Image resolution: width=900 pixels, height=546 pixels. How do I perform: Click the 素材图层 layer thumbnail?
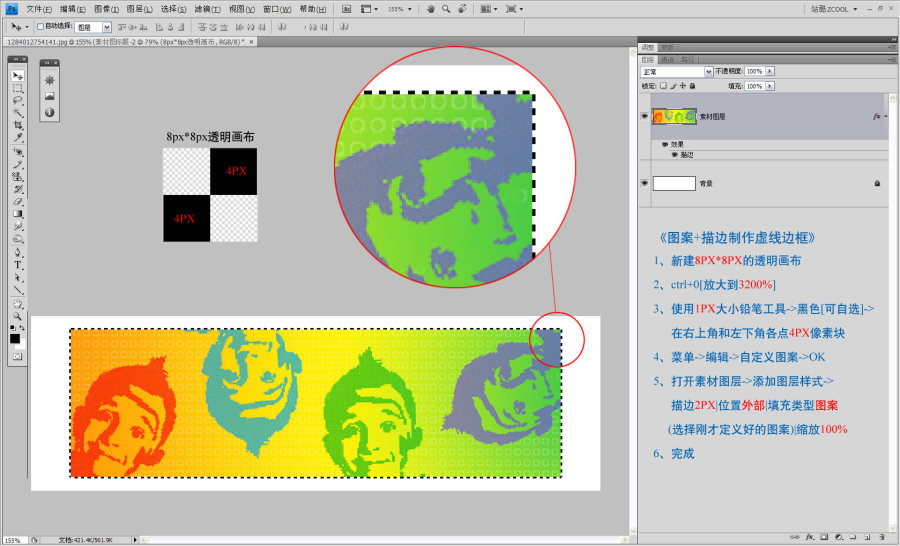(674, 116)
